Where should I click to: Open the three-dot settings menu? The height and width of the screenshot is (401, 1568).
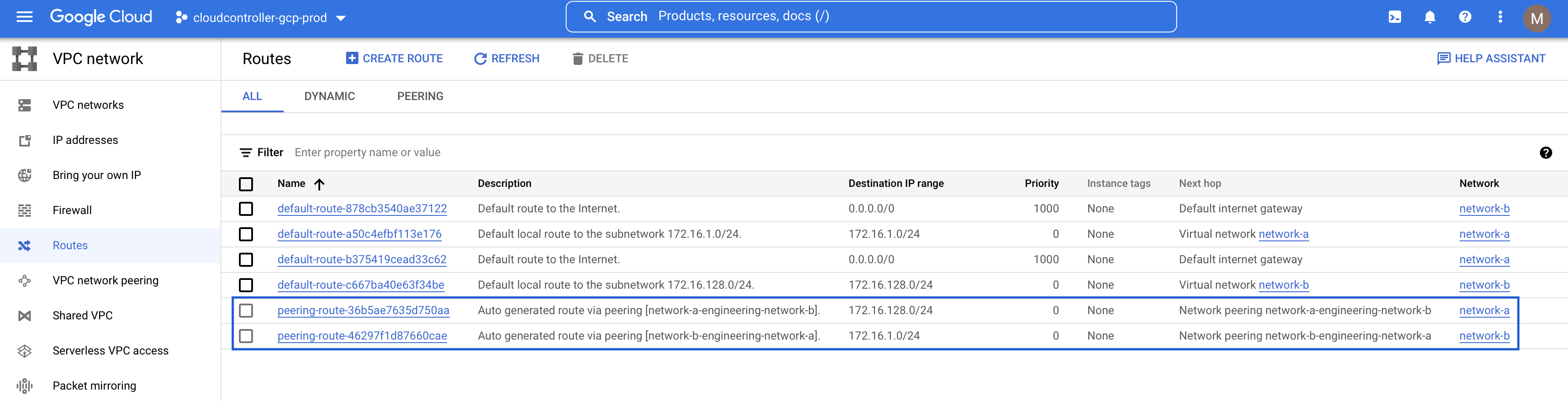pyautogui.click(x=1500, y=17)
